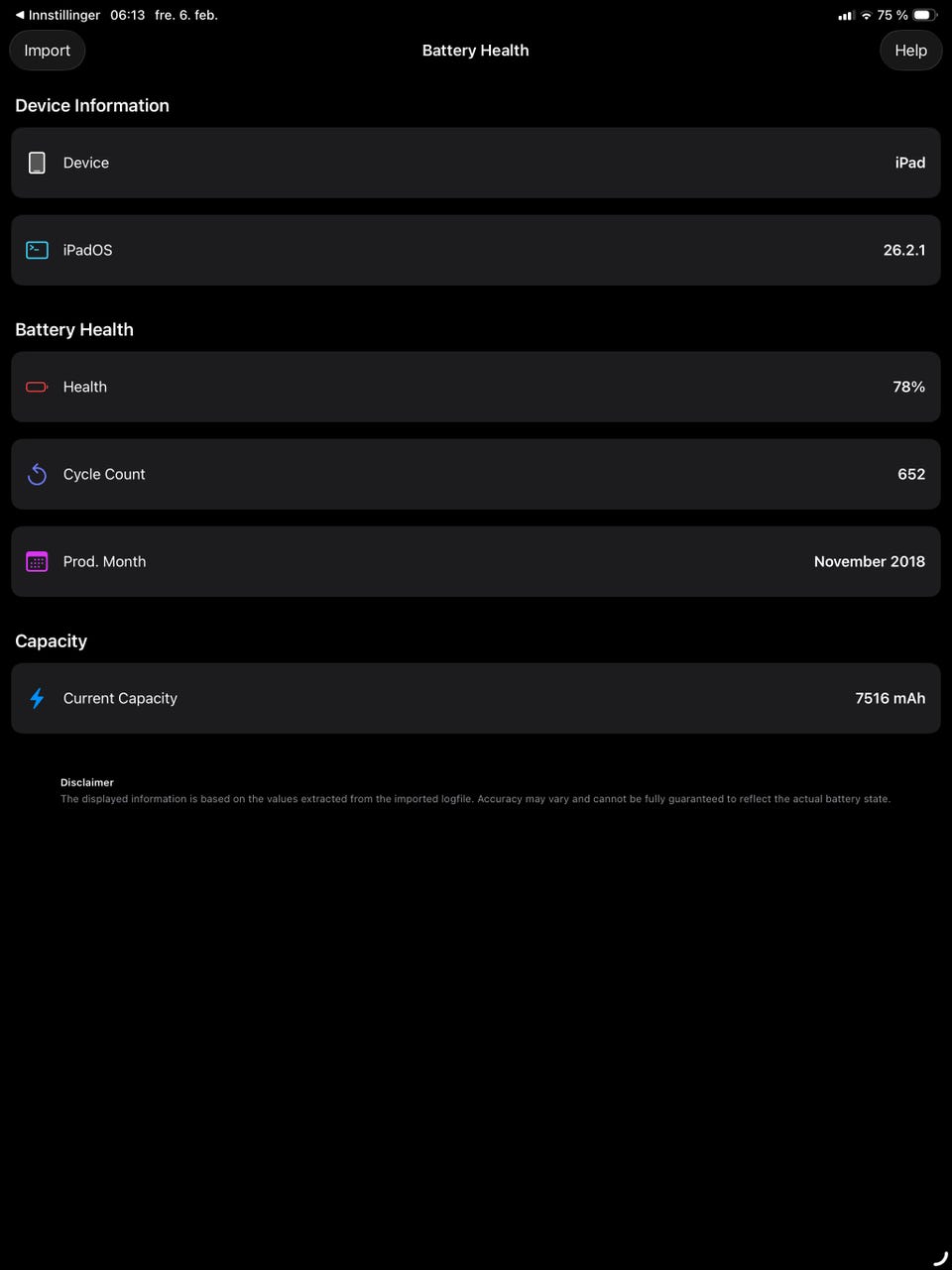This screenshot has width=952, height=1270.
Task: Click the red battery Health icon
Action: (x=37, y=387)
